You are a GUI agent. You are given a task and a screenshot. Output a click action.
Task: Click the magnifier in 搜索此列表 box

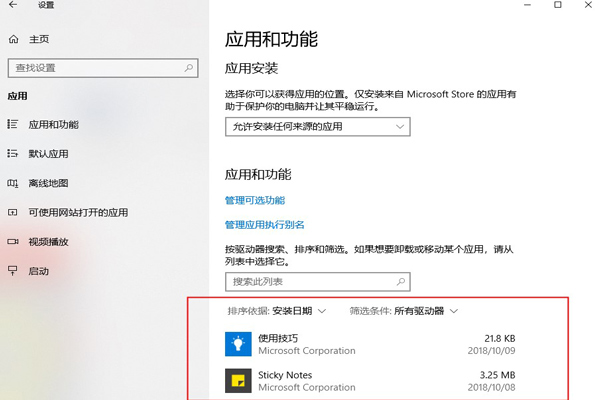pos(401,282)
